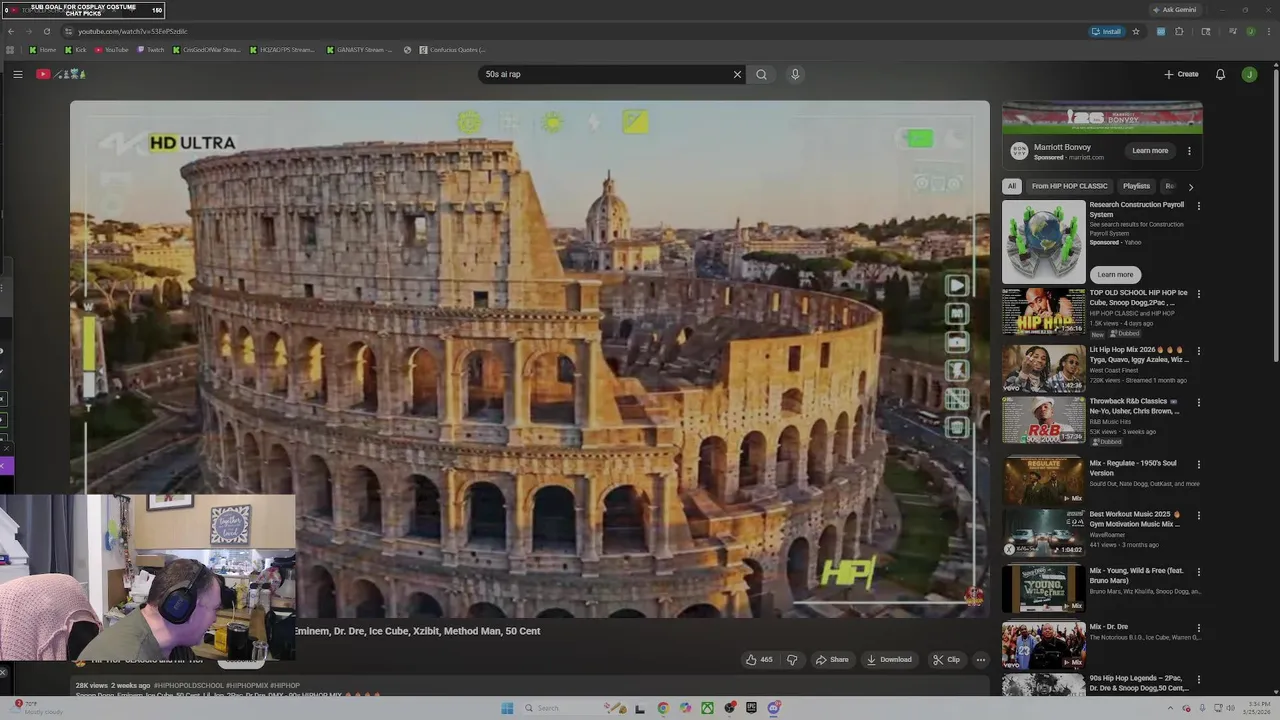Open Mix - Regulate 1950's Soul Version
The height and width of the screenshot is (720, 1280).
(x=1133, y=468)
